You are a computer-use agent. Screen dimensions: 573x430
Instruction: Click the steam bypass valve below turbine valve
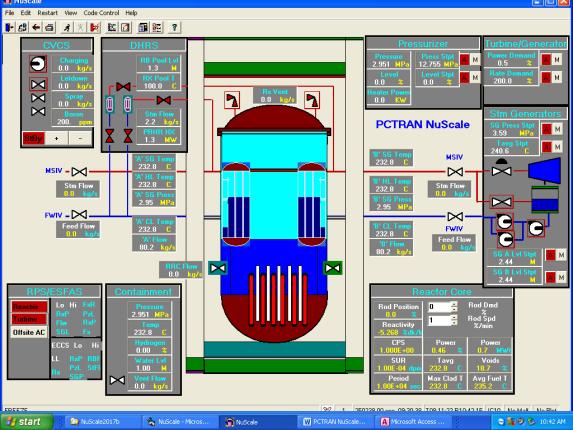(501, 202)
